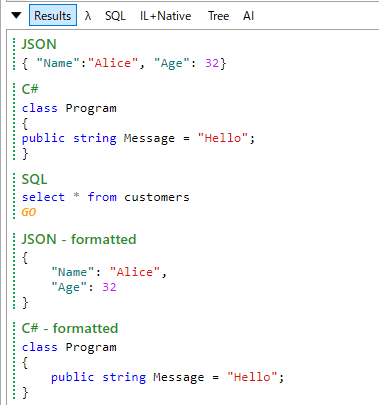Click the green "C#" heading
This screenshot has height=405, width=379.
point(30,89)
